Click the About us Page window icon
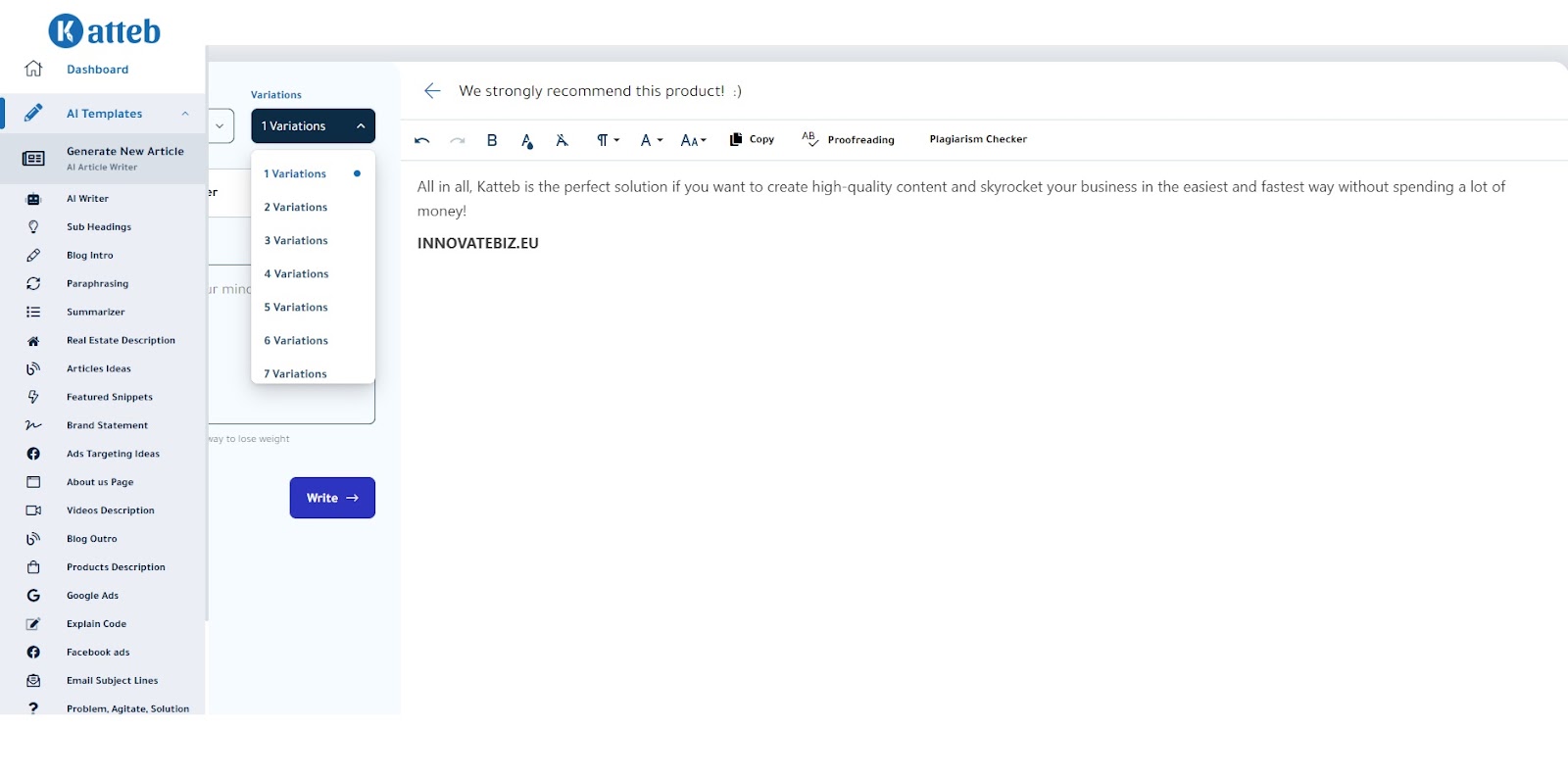 click(x=33, y=483)
